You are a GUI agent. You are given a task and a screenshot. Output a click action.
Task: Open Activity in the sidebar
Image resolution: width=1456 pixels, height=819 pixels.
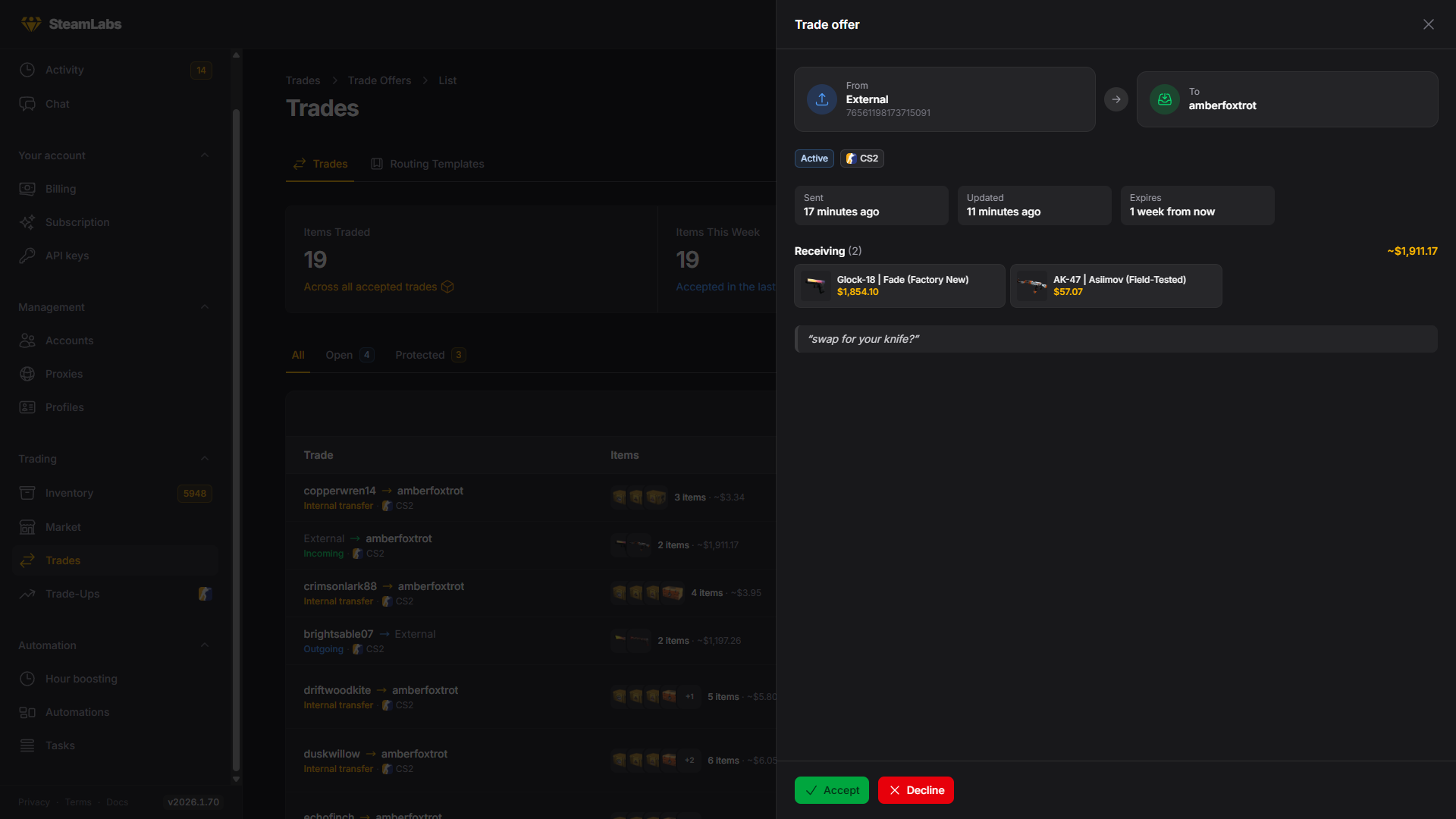[115, 70]
